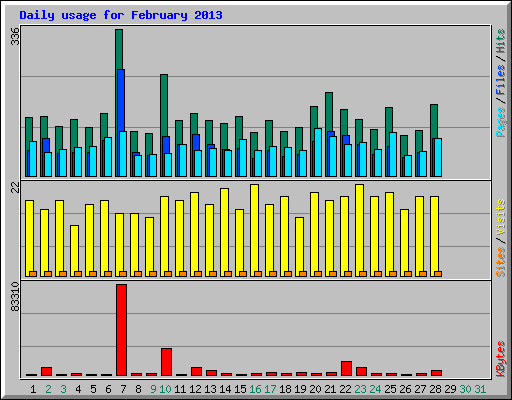
Task: Click day label '30' on the x-axis
Action: click(x=465, y=389)
